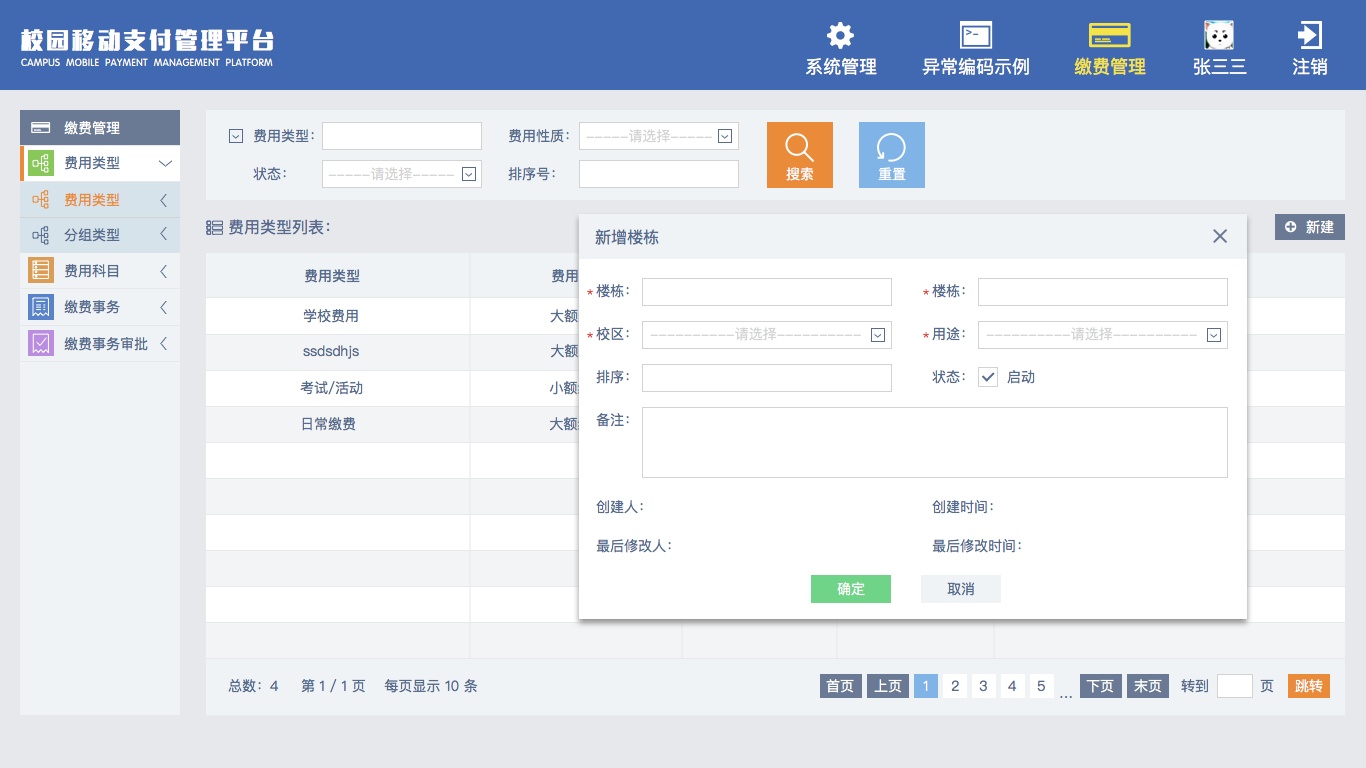Screen dimensions: 1366x768
Task: Uncheck the 启动 status checkbox
Action: tap(988, 377)
